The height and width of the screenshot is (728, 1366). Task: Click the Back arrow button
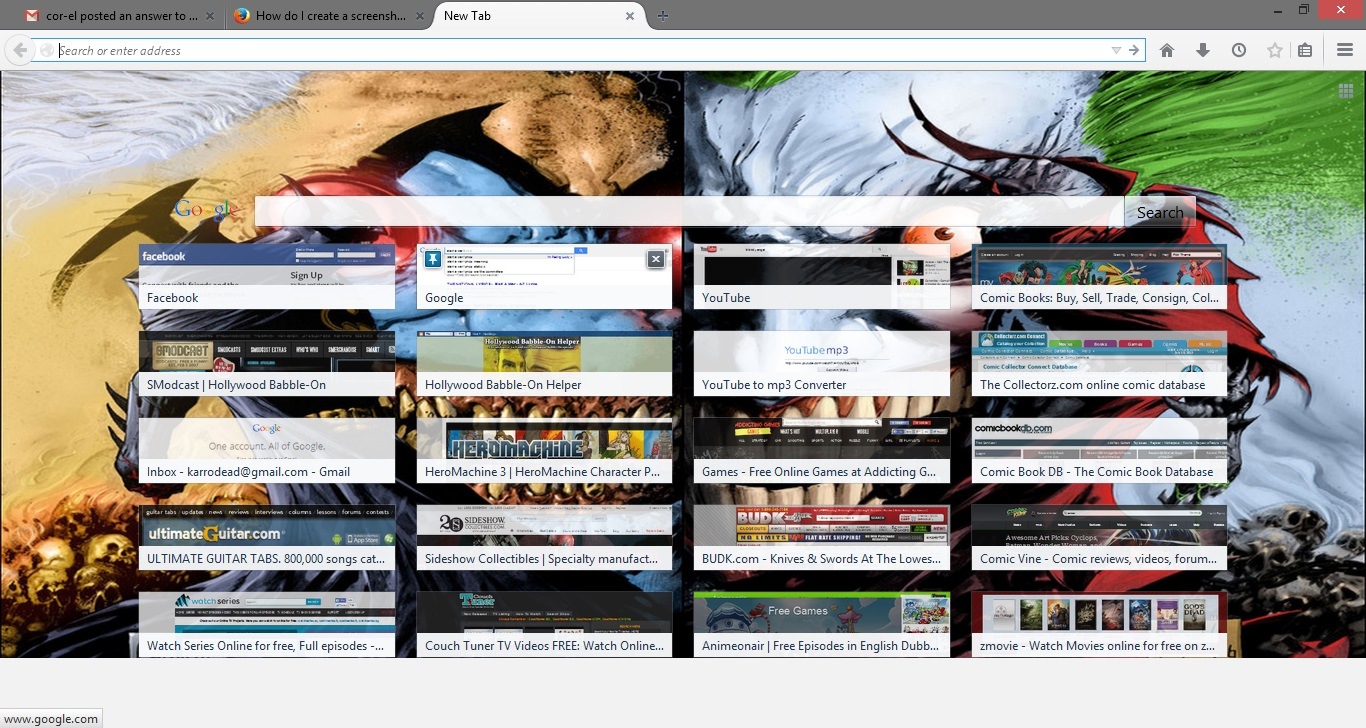pyautogui.click(x=19, y=50)
